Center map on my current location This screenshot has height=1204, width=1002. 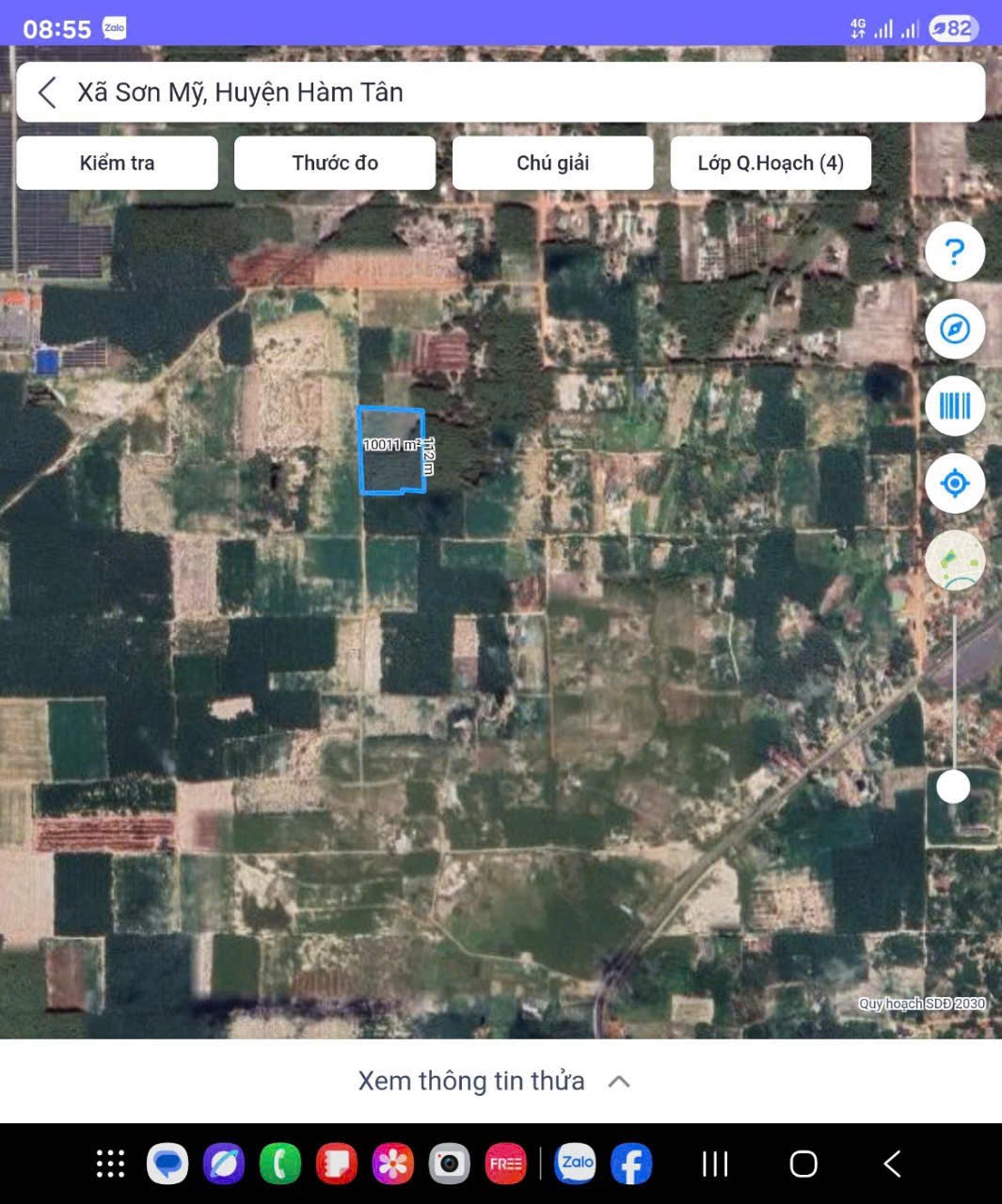click(x=954, y=483)
